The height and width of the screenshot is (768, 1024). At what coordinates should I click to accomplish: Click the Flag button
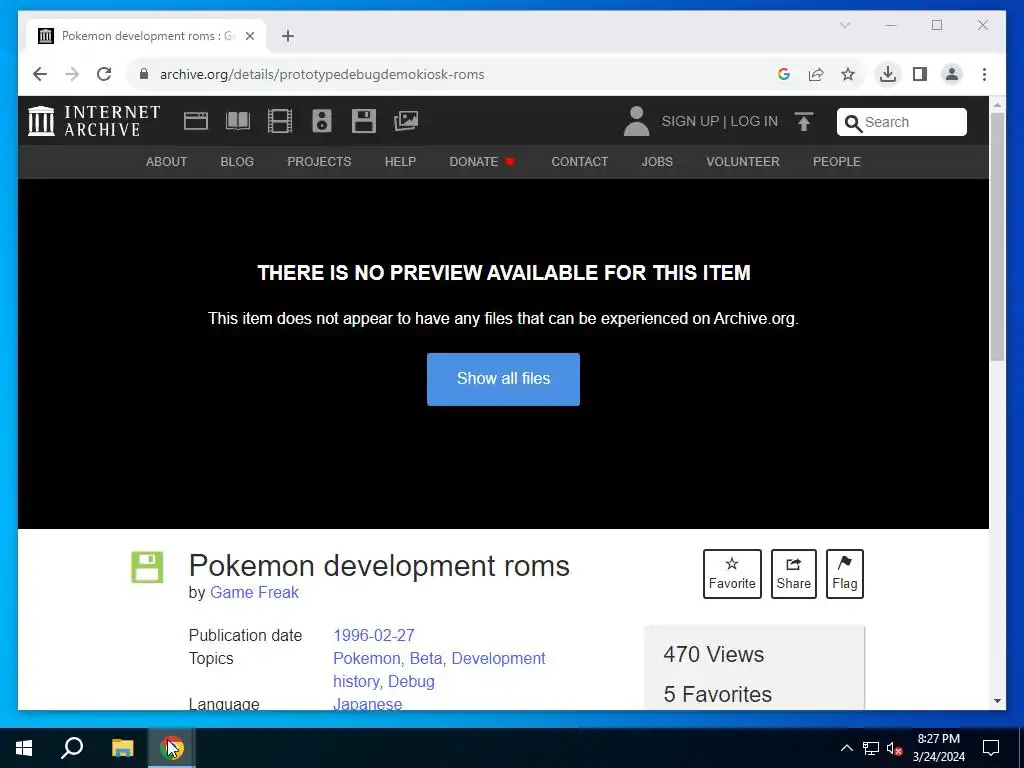(x=844, y=574)
